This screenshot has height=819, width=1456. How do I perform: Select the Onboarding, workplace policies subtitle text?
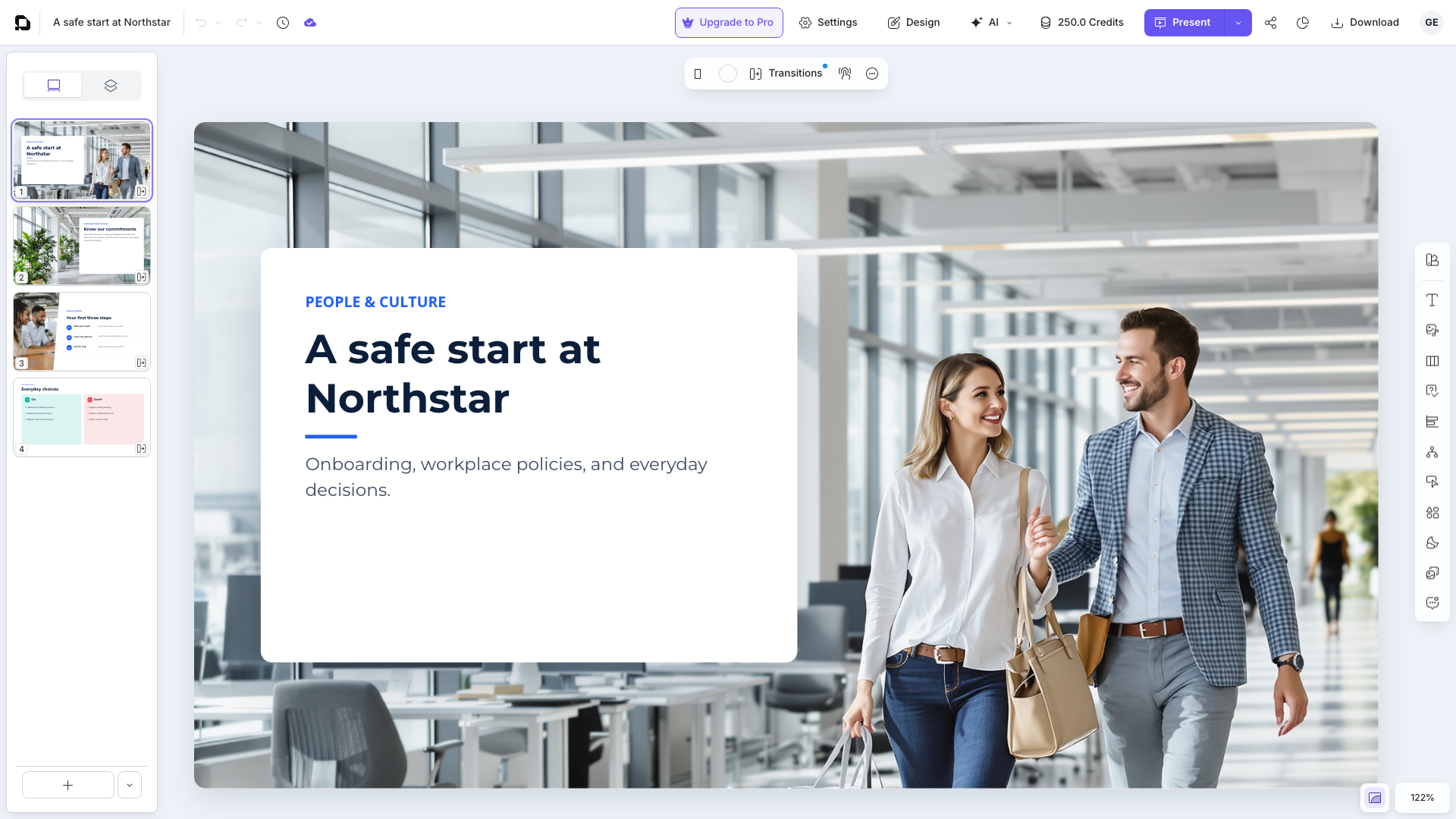coord(506,477)
